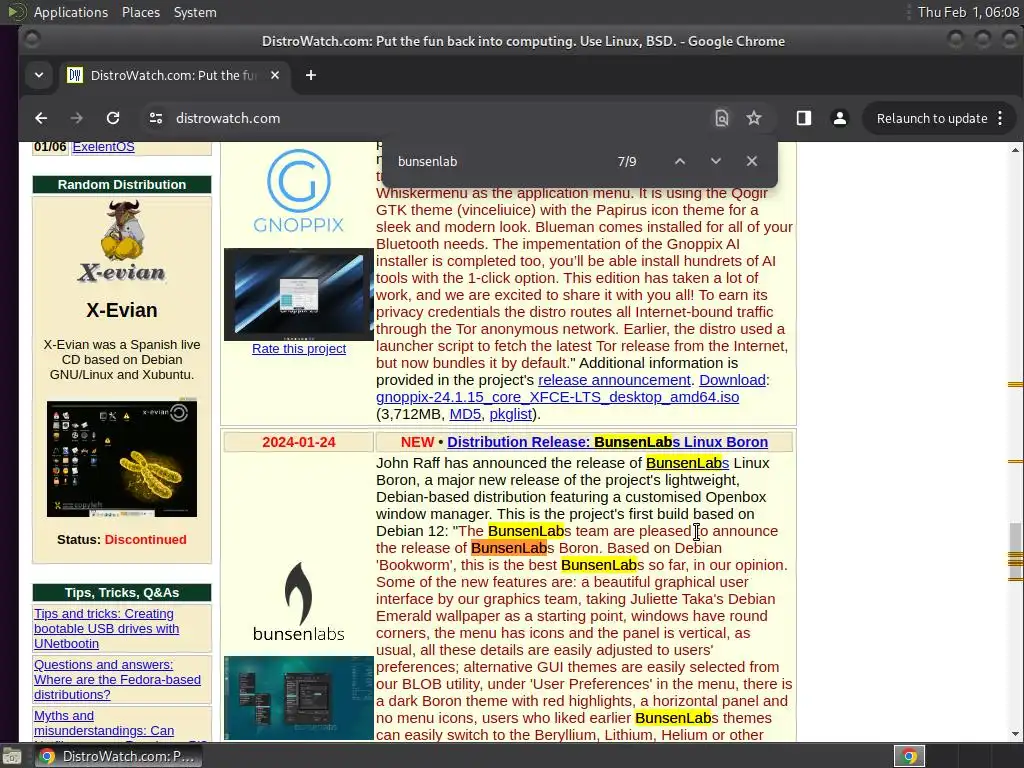The height and width of the screenshot is (768, 1024).
Task: Open the ExelentOS link
Action: [x=103, y=147]
